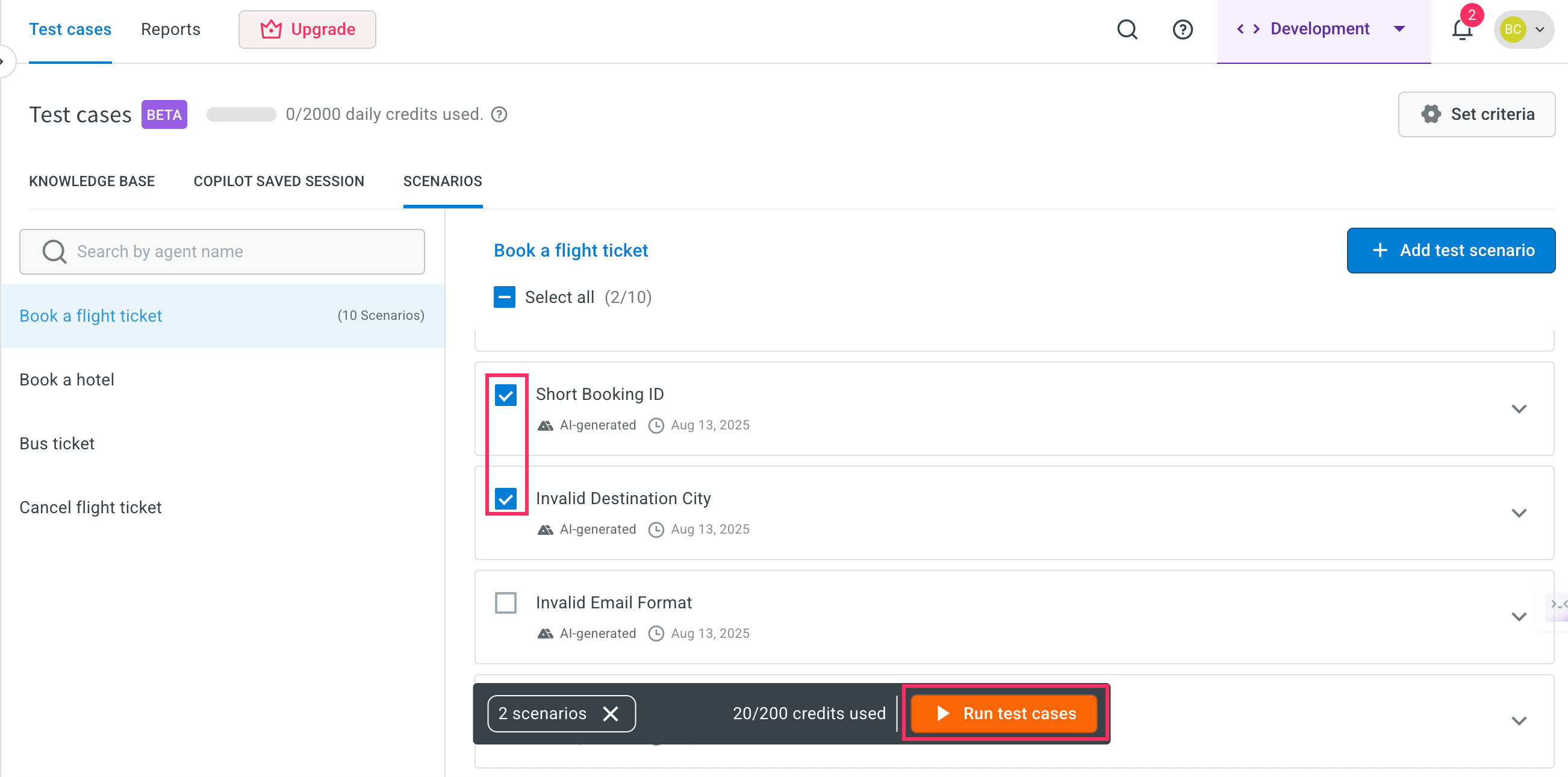Screen dimensions: 1568x777
Task: Click the search magnifier icon in header
Action: (1127, 30)
